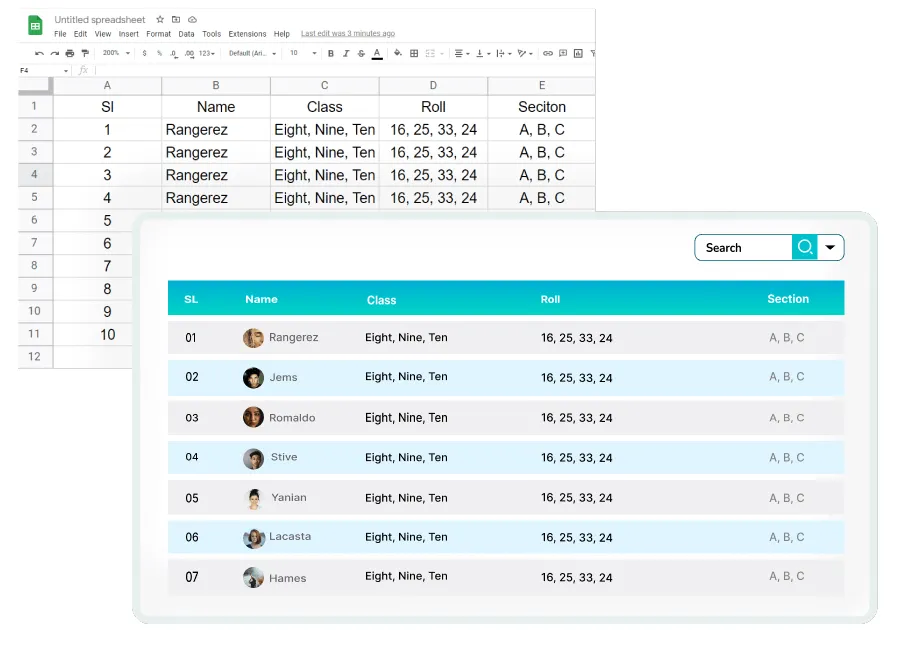The image size is (915, 659).
Task: Decrease decimal places
Action: [174, 54]
